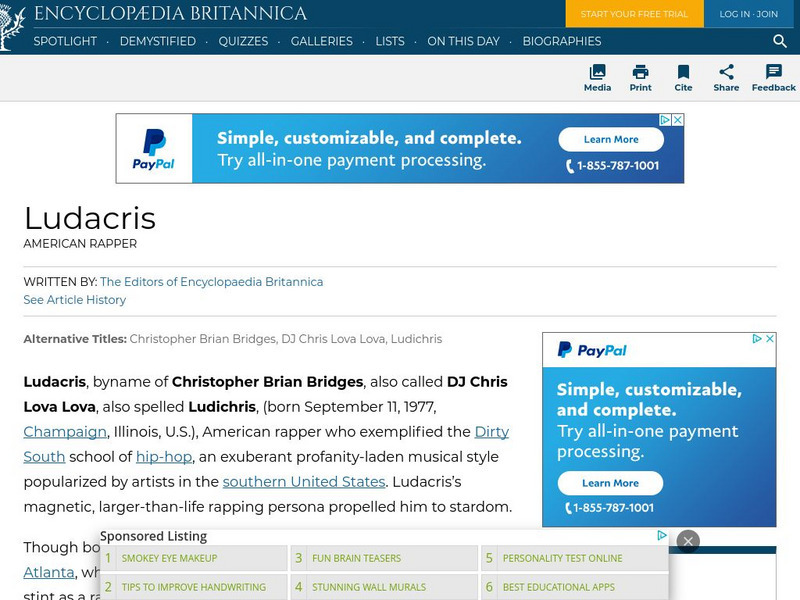Screen dimensions: 800x600
Task: Click the Sponsored Listing label
Action: (x=154, y=536)
